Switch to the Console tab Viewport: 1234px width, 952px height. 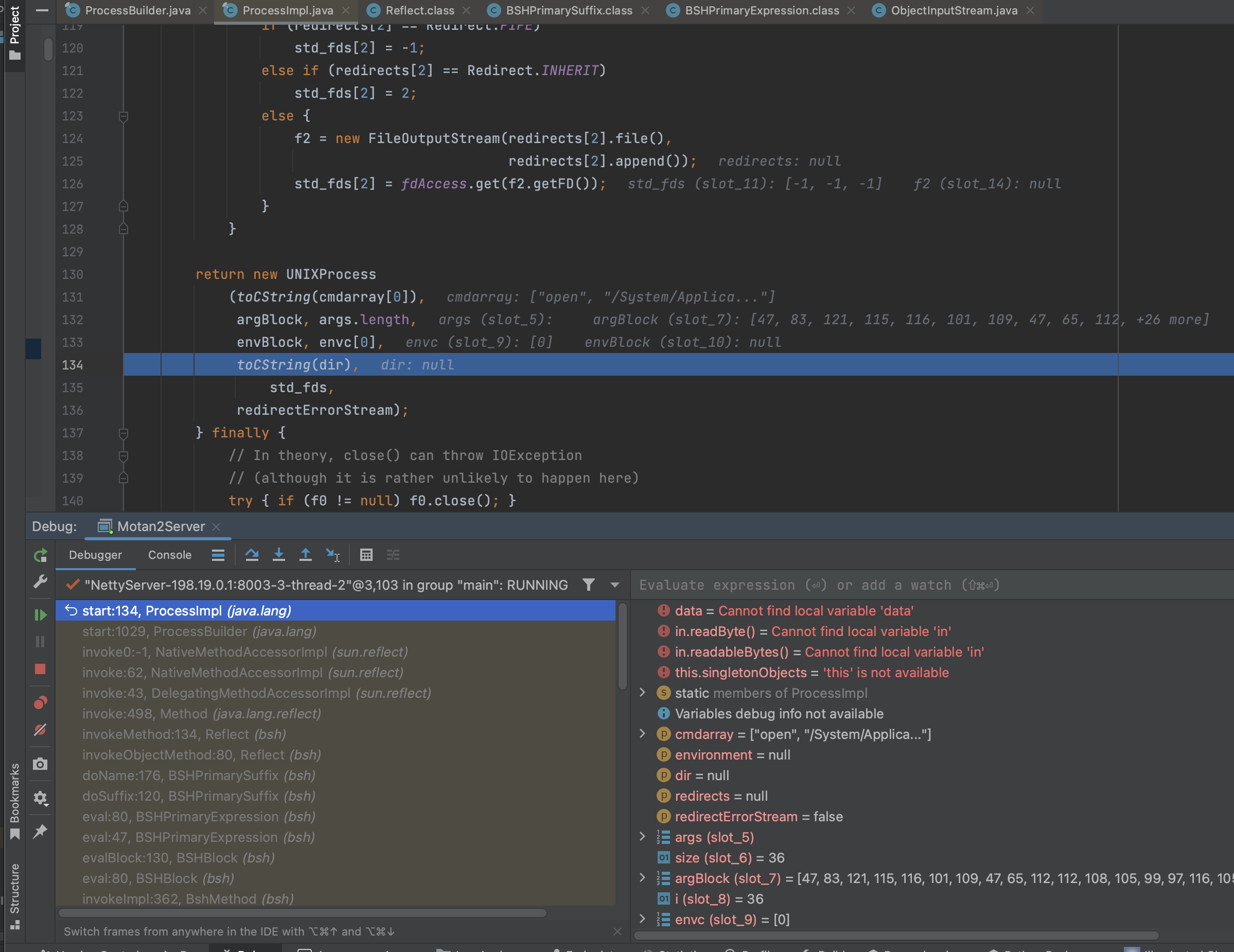[169, 555]
